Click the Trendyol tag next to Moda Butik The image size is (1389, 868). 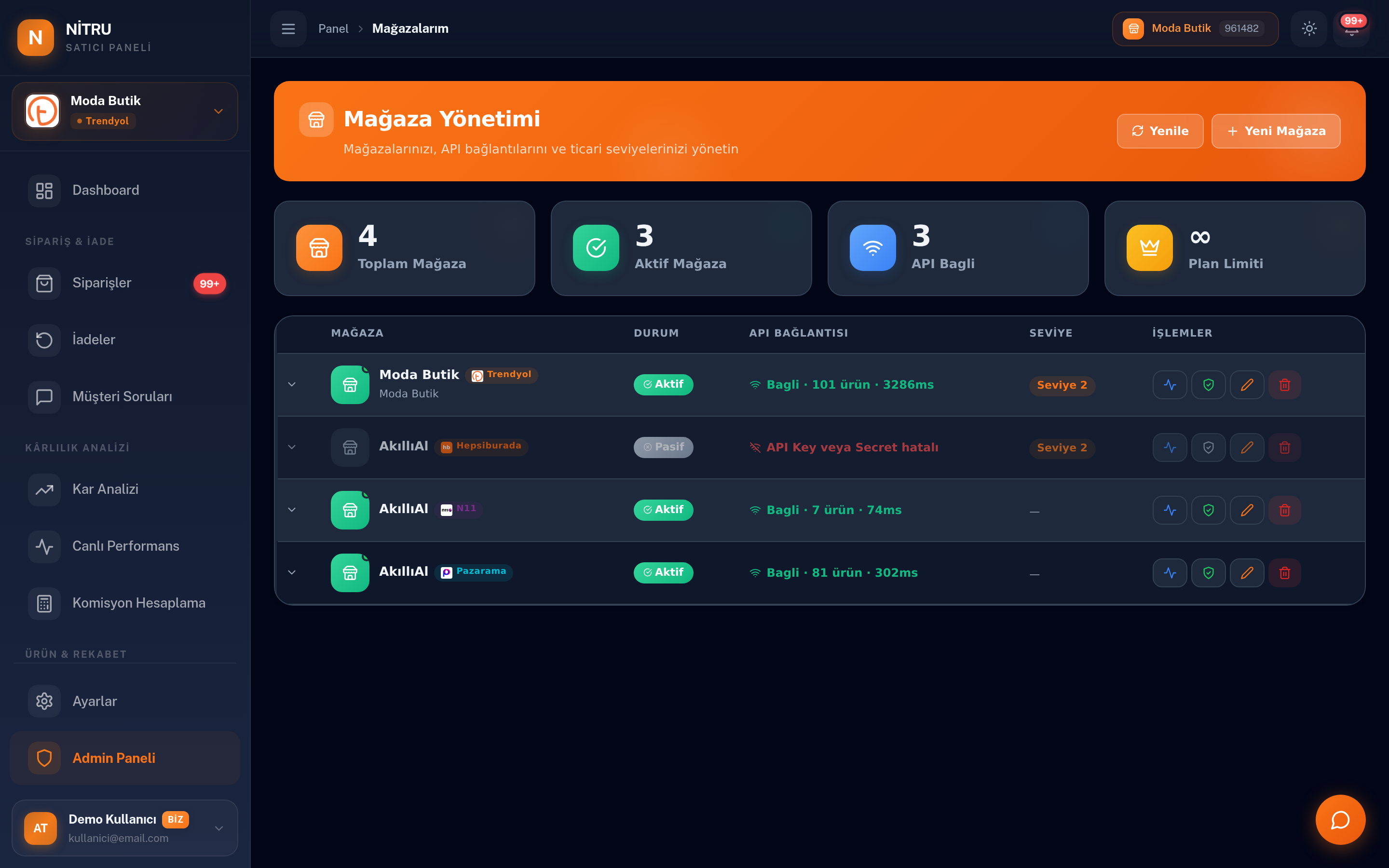(502, 375)
